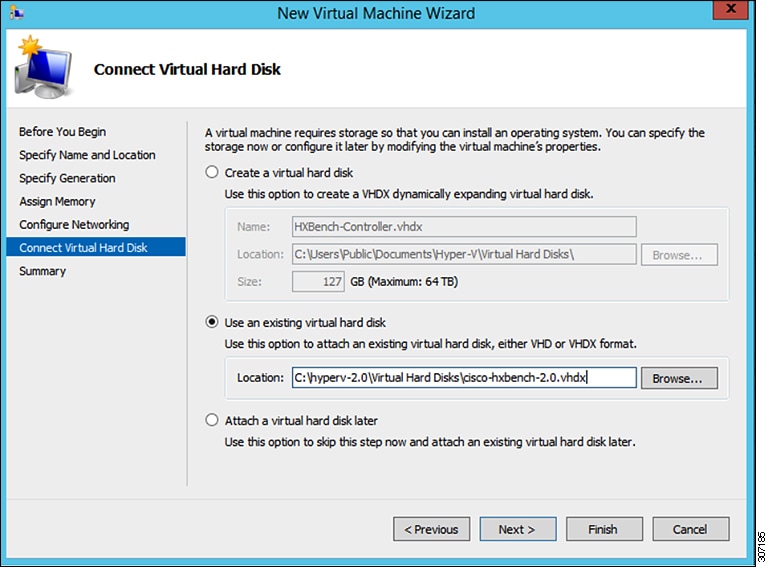This screenshot has width=768, height=567.
Task: Select Use an existing virtual hard disk
Action: click(x=212, y=323)
